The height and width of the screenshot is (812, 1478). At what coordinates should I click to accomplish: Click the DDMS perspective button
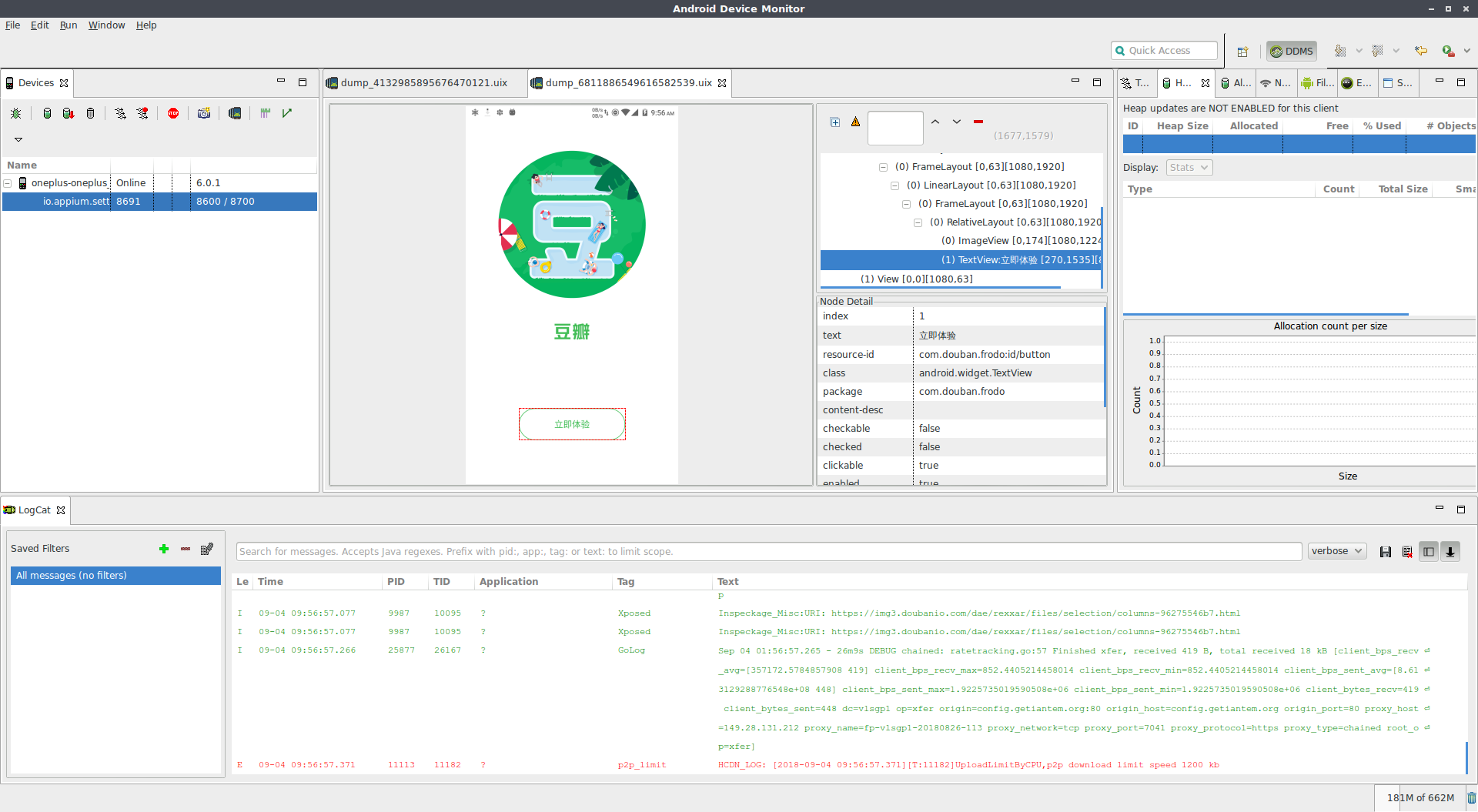click(1292, 52)
